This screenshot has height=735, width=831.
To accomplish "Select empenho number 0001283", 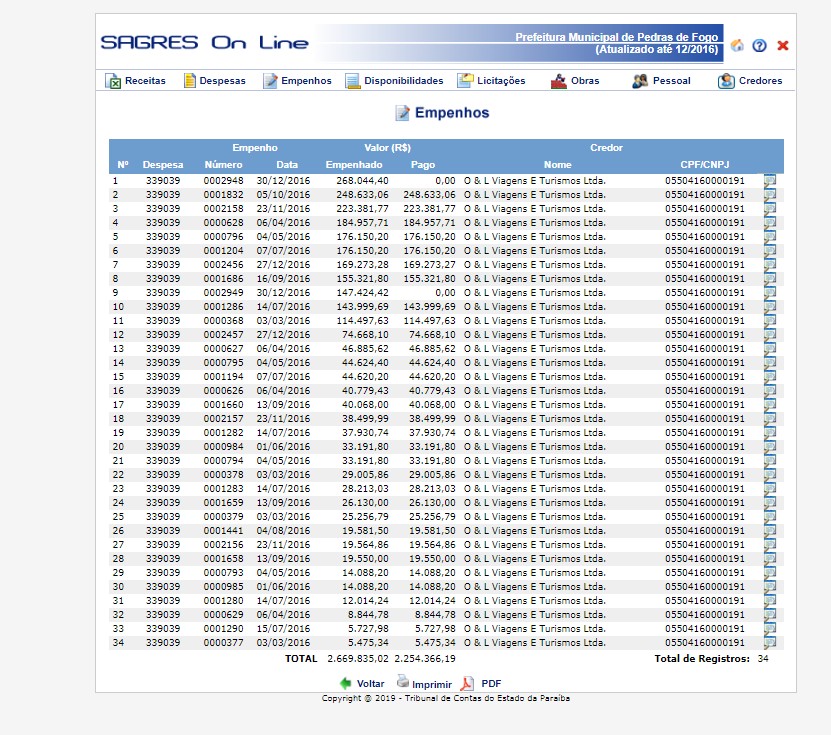I will (x=223, y=489).
